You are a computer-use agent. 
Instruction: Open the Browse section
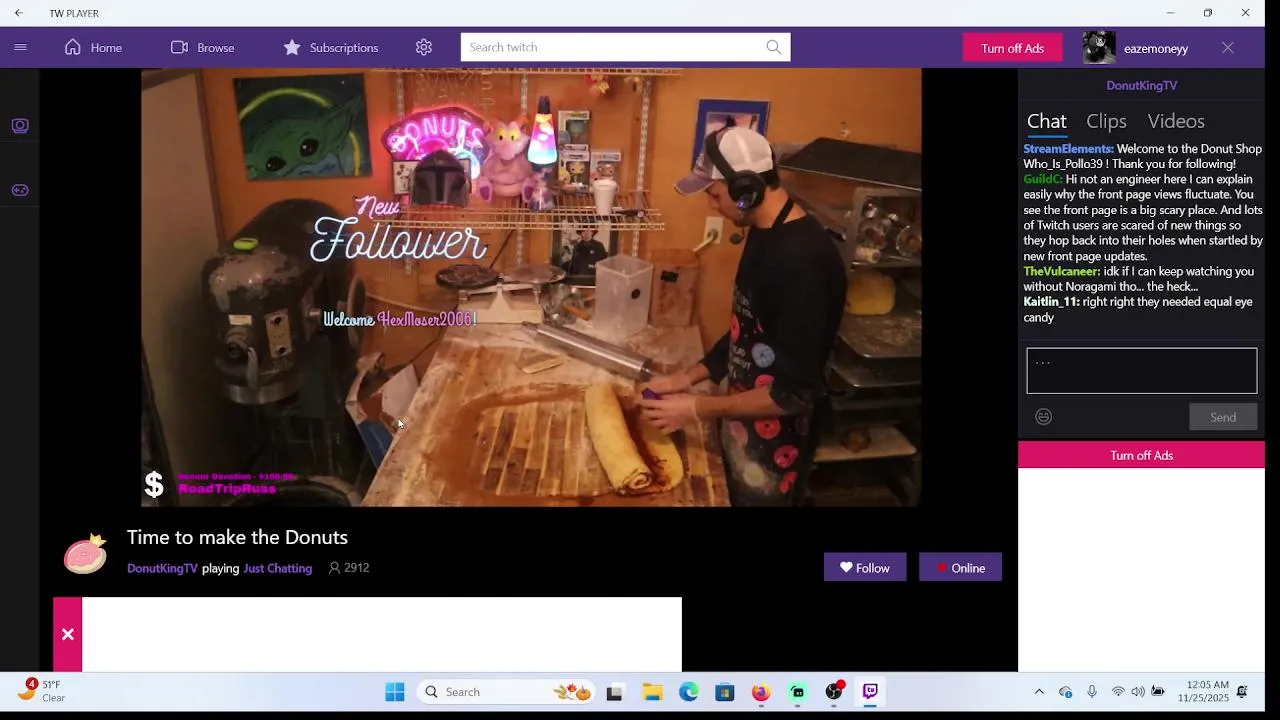(x=202, y=47)
